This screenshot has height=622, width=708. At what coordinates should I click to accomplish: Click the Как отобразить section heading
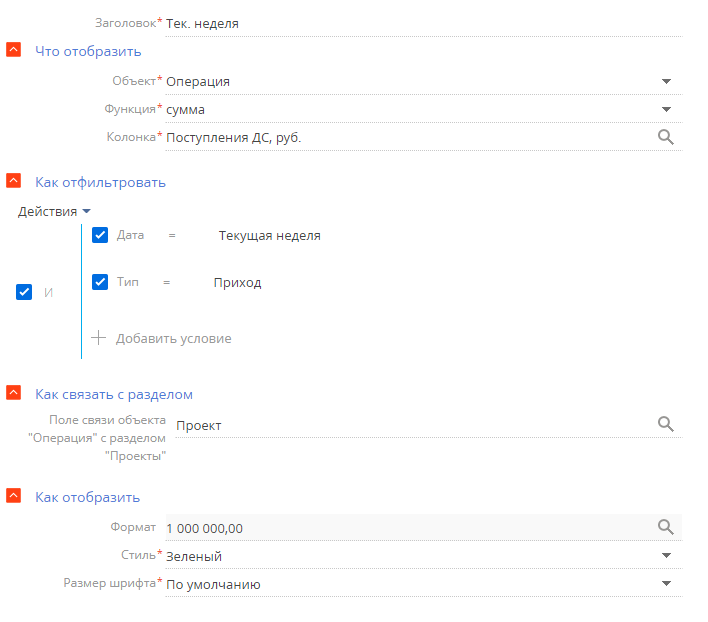(88, 497)
